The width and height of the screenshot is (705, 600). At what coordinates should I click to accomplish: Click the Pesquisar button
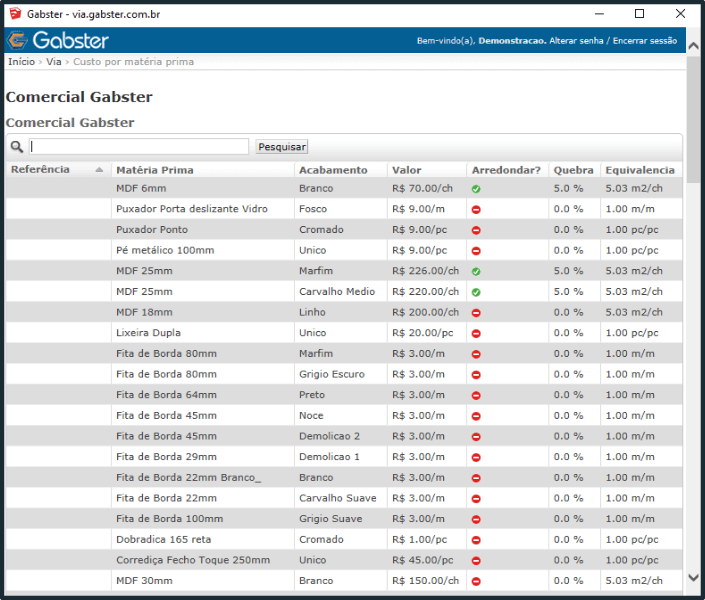(282, 147)
